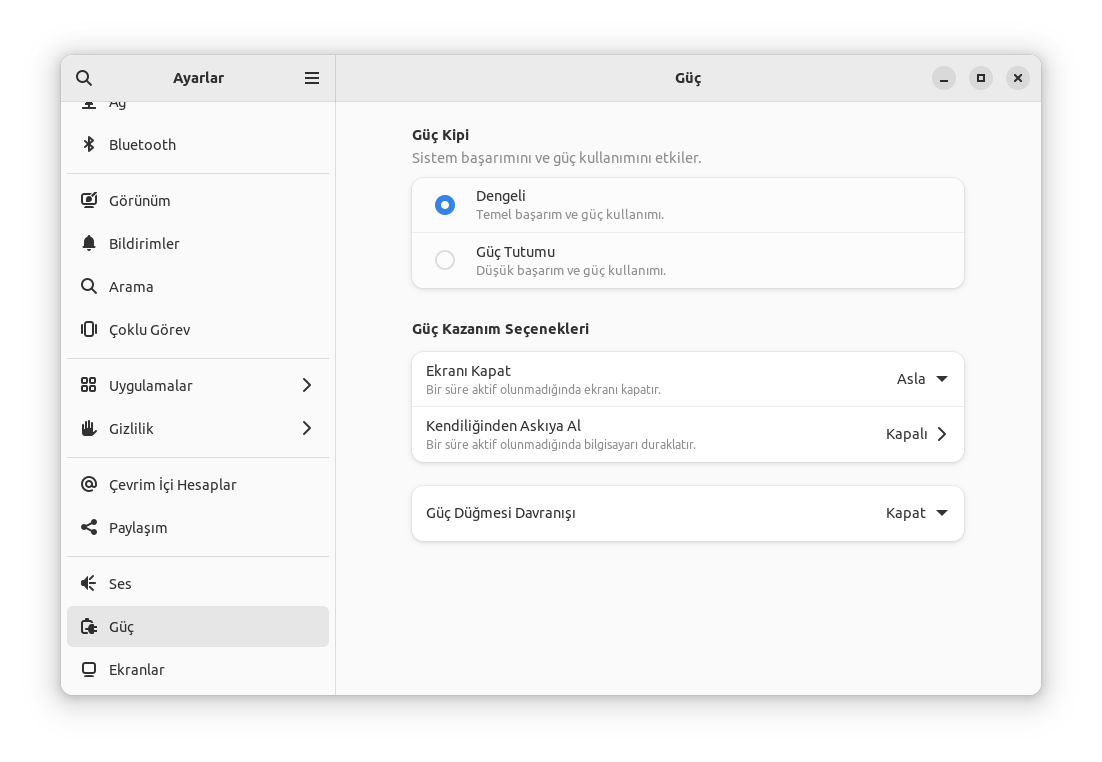The image size is (1102, 762).
Task: Select the Güç Tutumu radio button
Action: coord(445,260)
